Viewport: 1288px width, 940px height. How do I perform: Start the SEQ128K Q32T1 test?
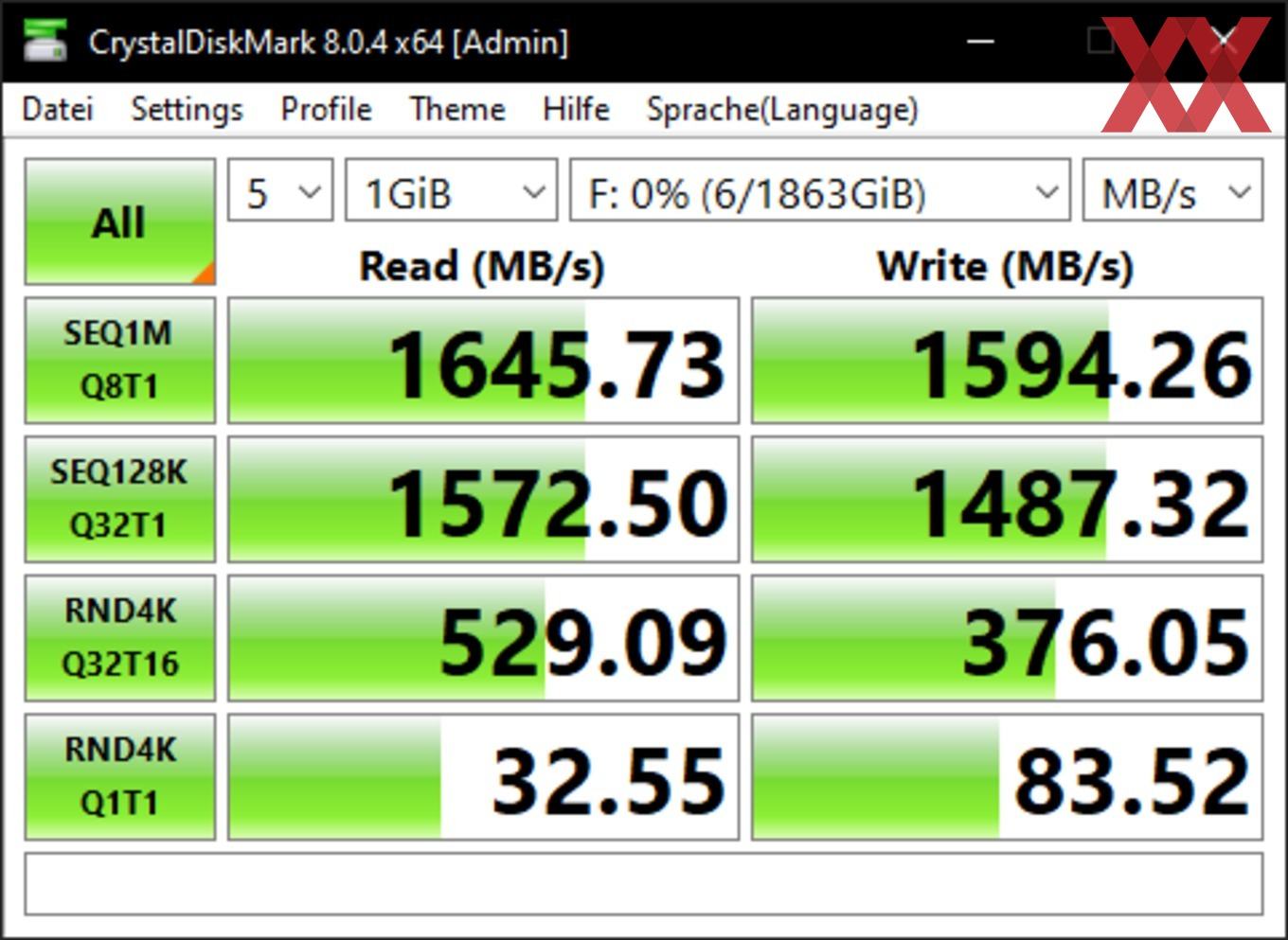click(120, 499)
